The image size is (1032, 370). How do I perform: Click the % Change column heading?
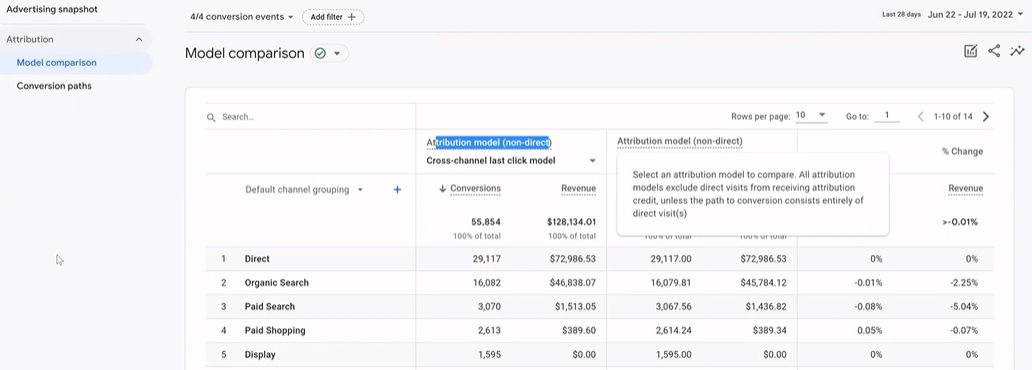tap(962, 151)
